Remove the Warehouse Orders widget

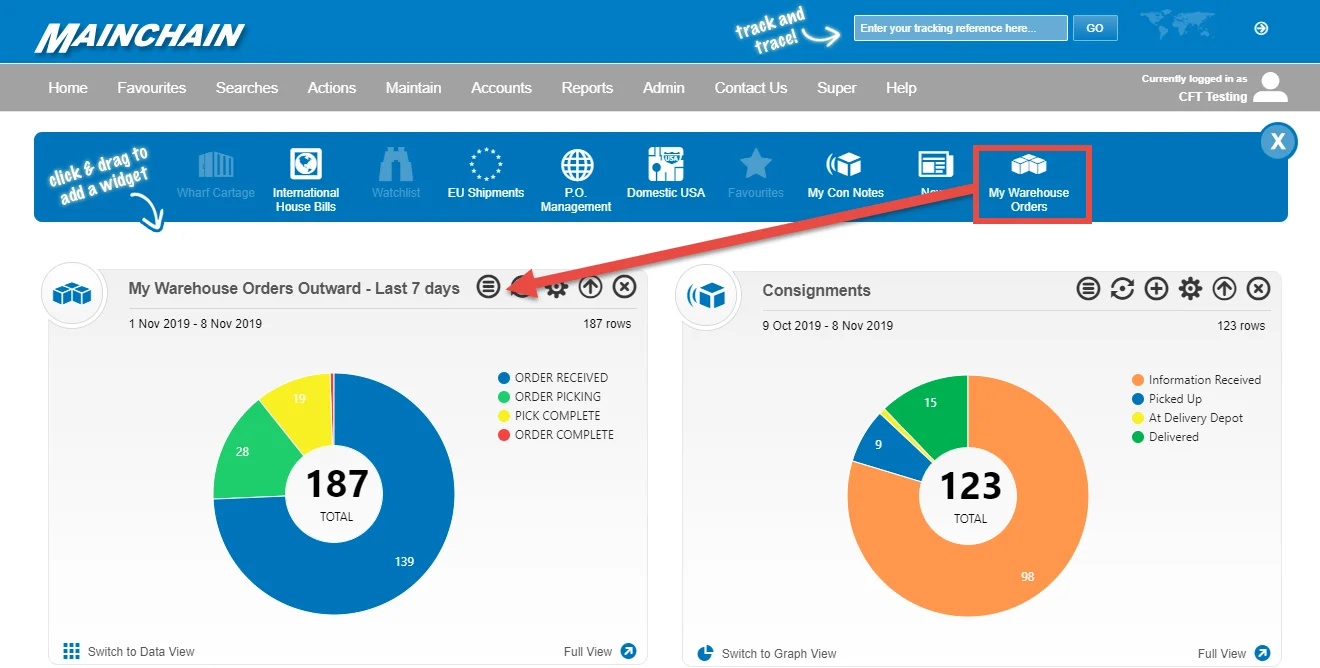[x=624, y=287]
